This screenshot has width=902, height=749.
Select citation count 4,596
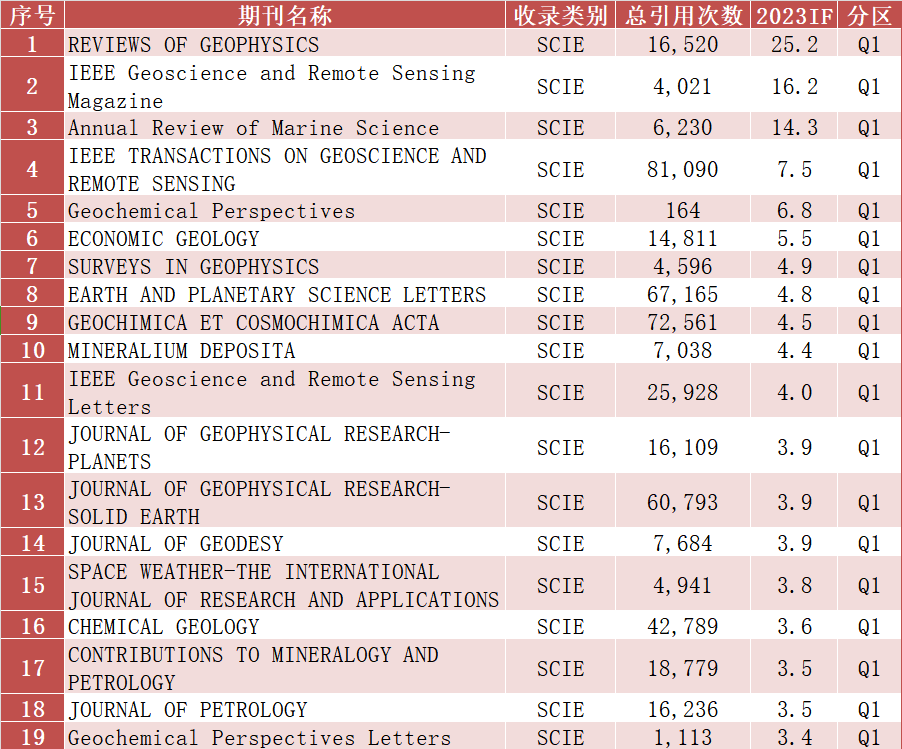tap(683, 266)
